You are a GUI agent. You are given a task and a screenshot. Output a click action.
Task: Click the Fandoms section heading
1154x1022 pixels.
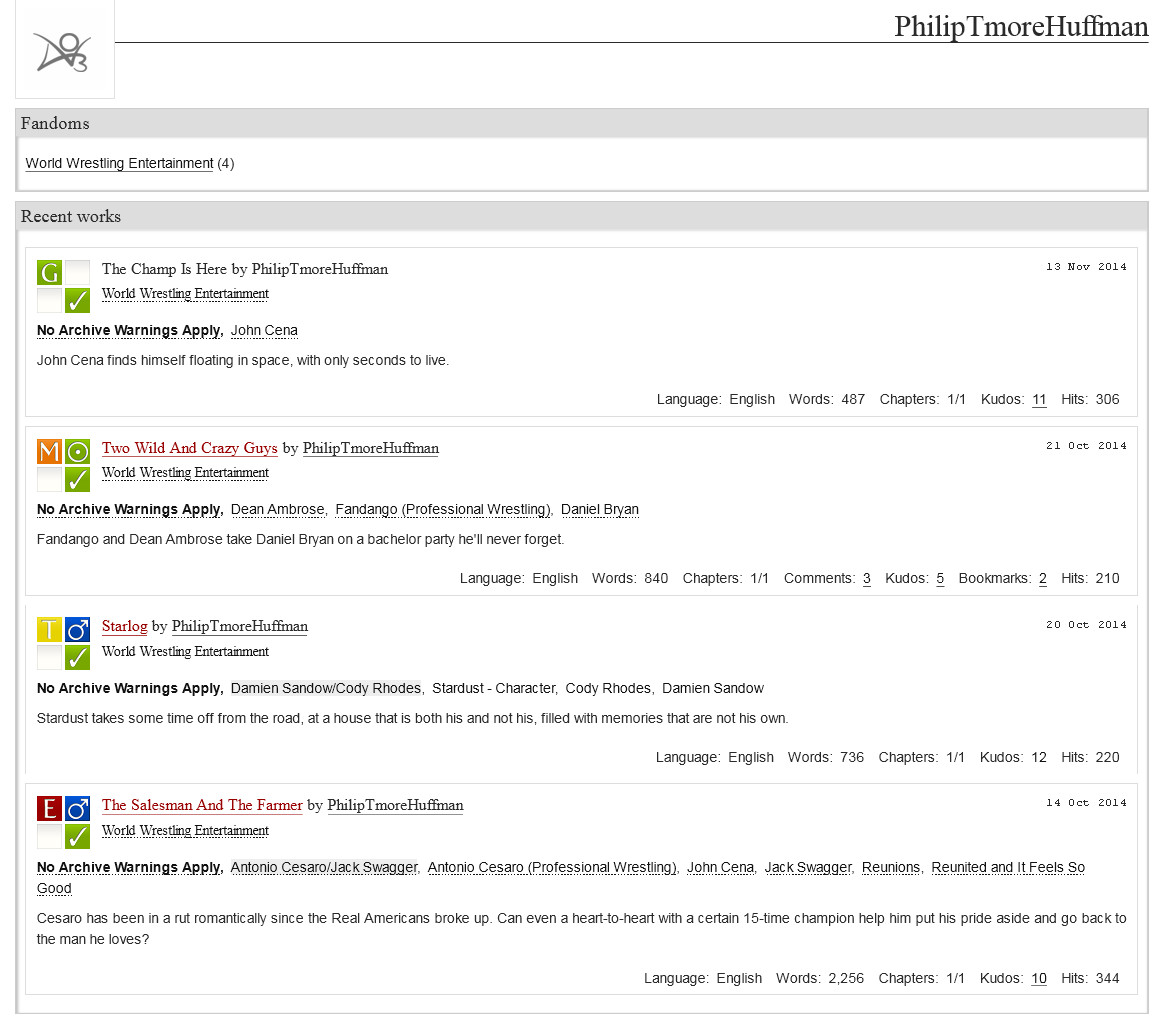[55, 123]
